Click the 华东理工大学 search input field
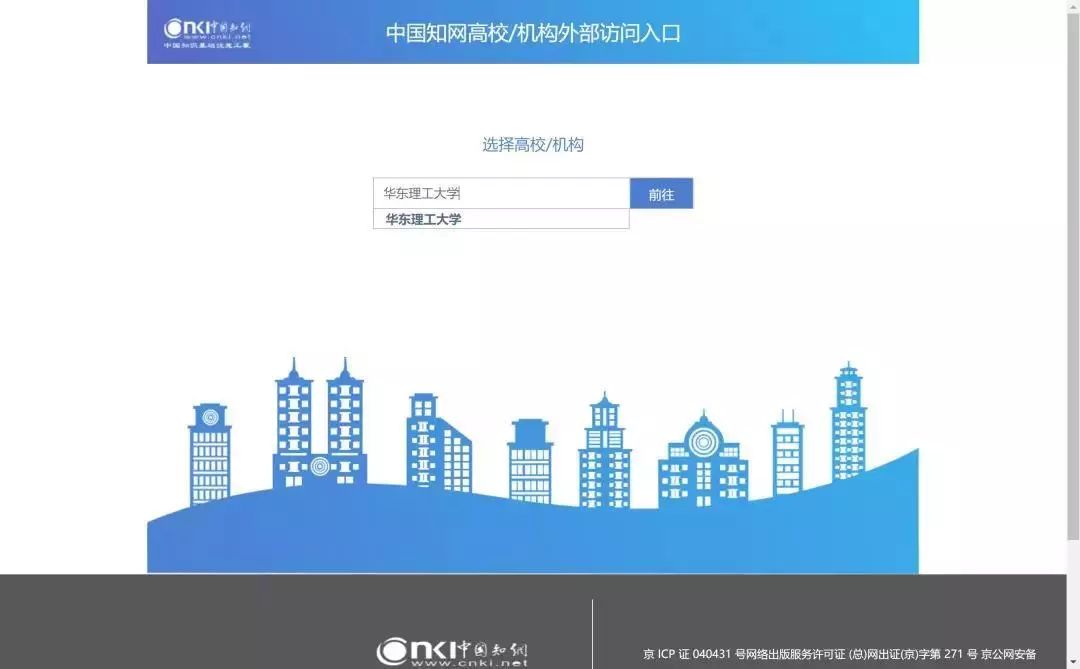Image resolution: width=1080 pixels, height=669 pixels. point(501,193)
